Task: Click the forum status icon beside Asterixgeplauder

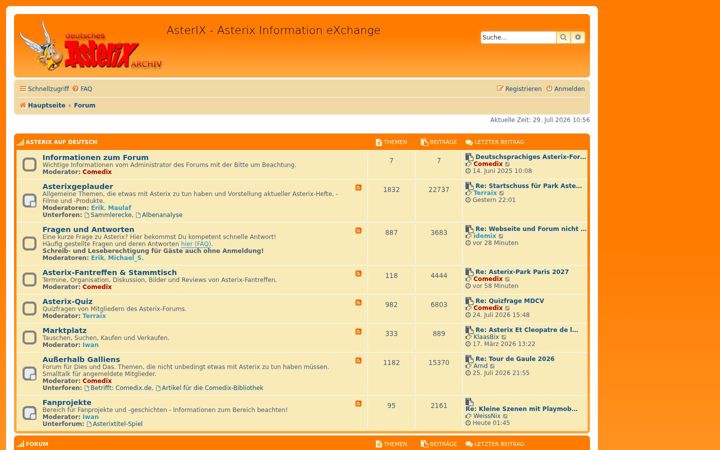Action: [29, 200]
